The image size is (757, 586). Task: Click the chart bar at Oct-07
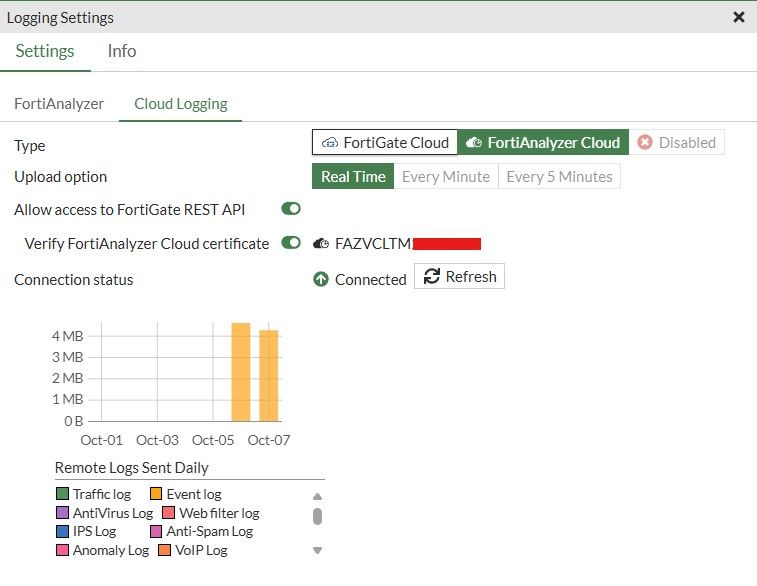point(269,376)
